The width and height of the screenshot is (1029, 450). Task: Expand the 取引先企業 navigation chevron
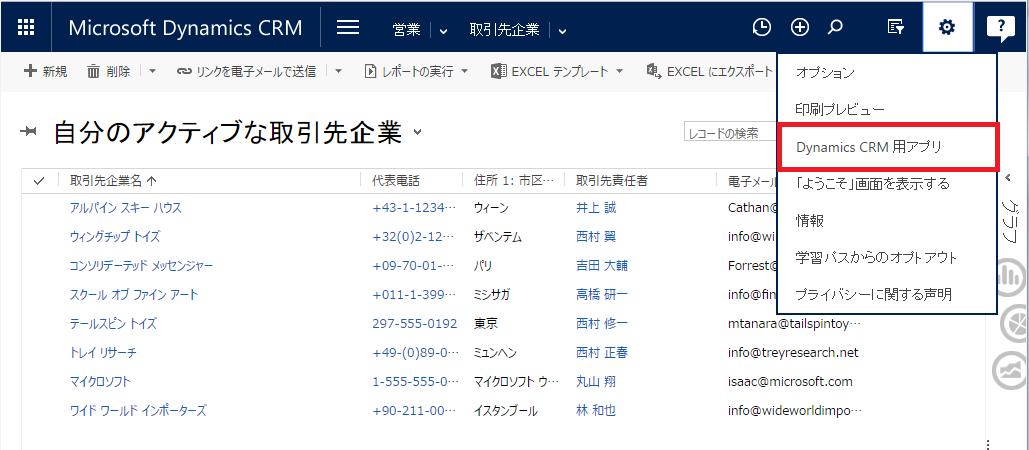(x=562, y=30)
